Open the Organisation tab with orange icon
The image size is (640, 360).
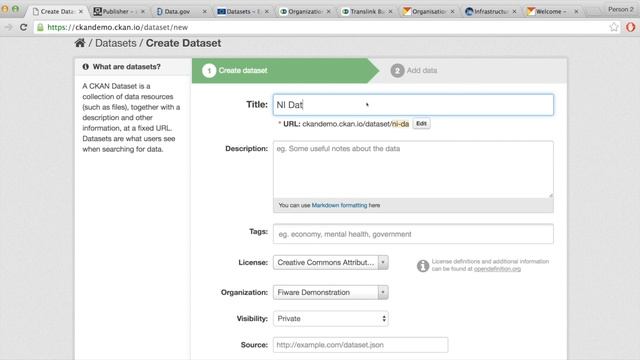(x=428, y=11)
